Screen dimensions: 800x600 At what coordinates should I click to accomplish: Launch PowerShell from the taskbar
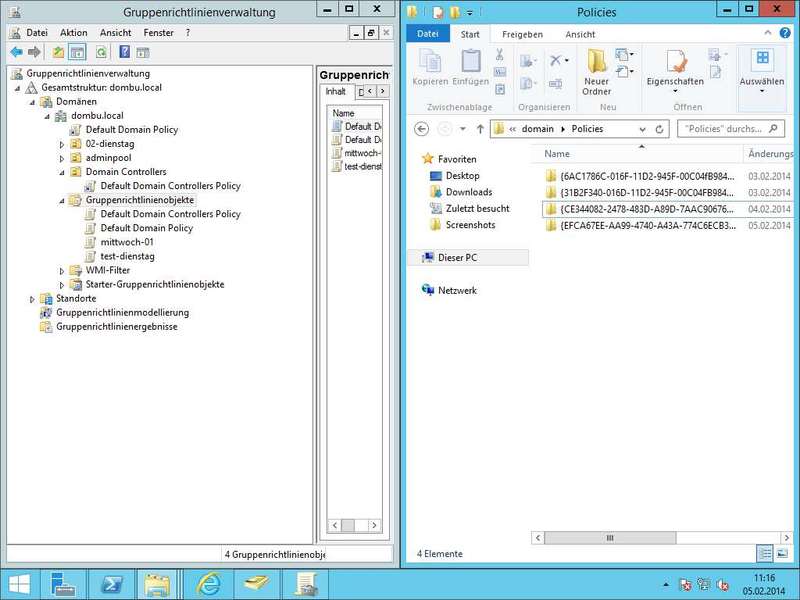point(111,585)
